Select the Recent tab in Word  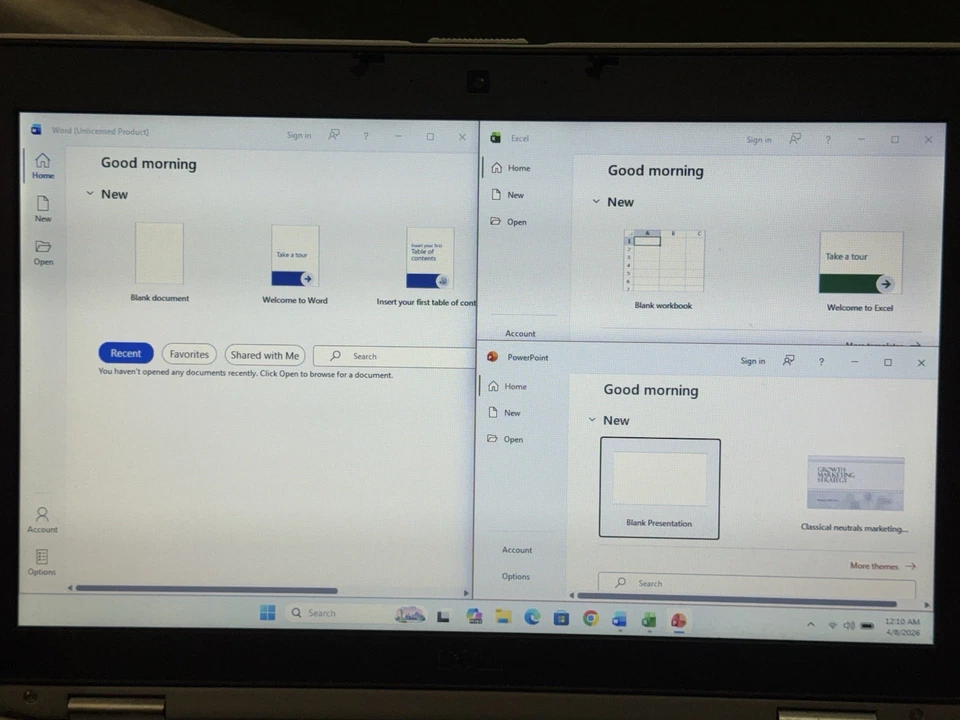coord(126,353)
